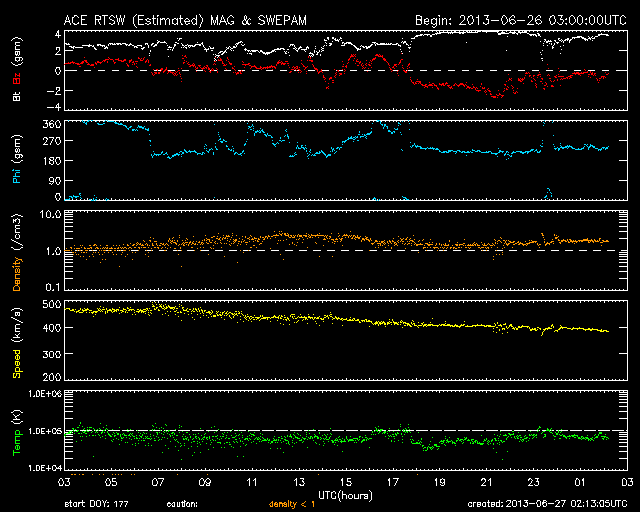The width and height of the screenshot is (640, 512).
Task: Click the yellow "Speed (km/s)" axis label
Action: (17, 343)
